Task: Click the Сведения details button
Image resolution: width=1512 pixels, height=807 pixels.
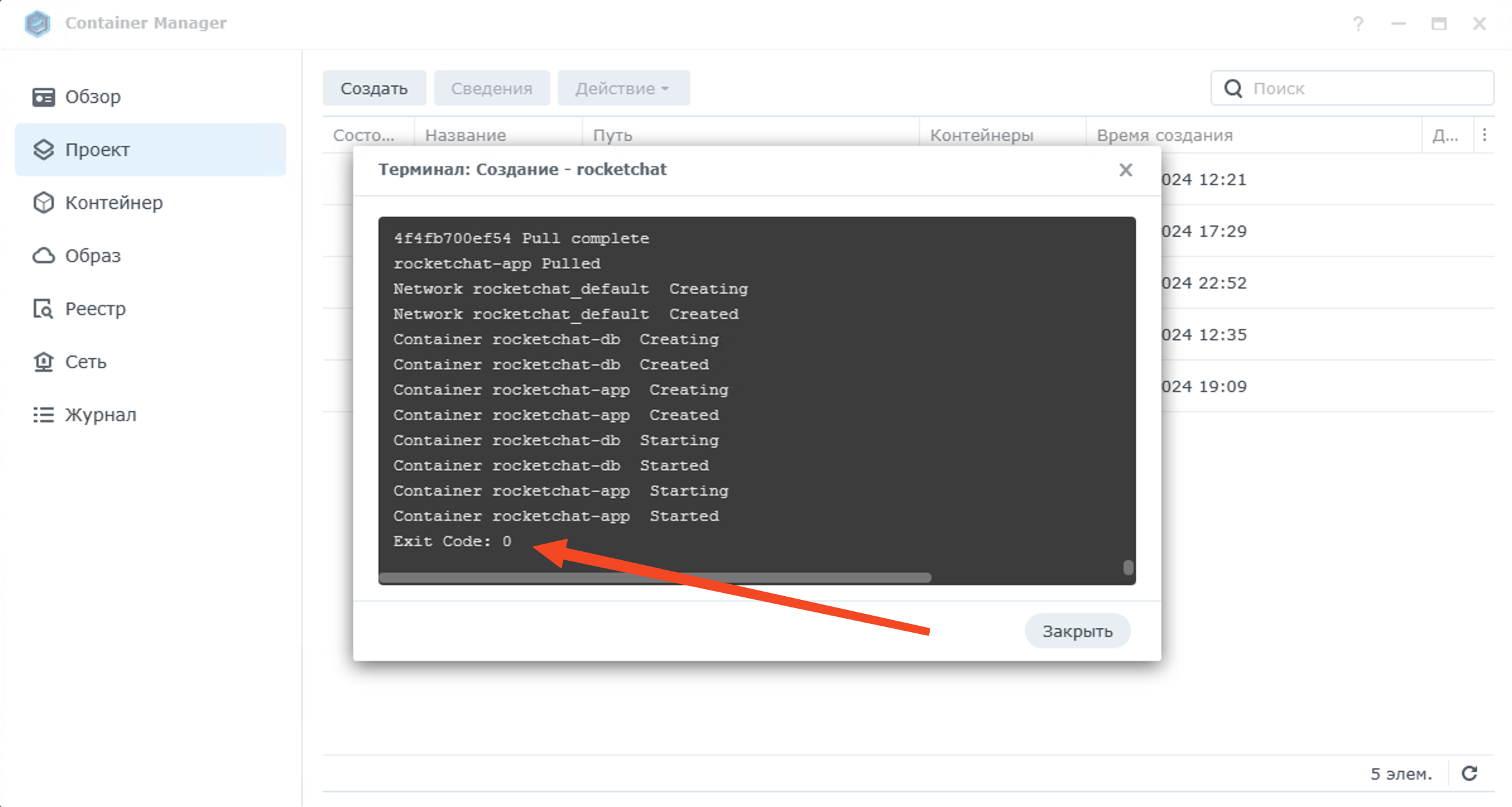Action: pyautogui.click(x=491, y=88)
